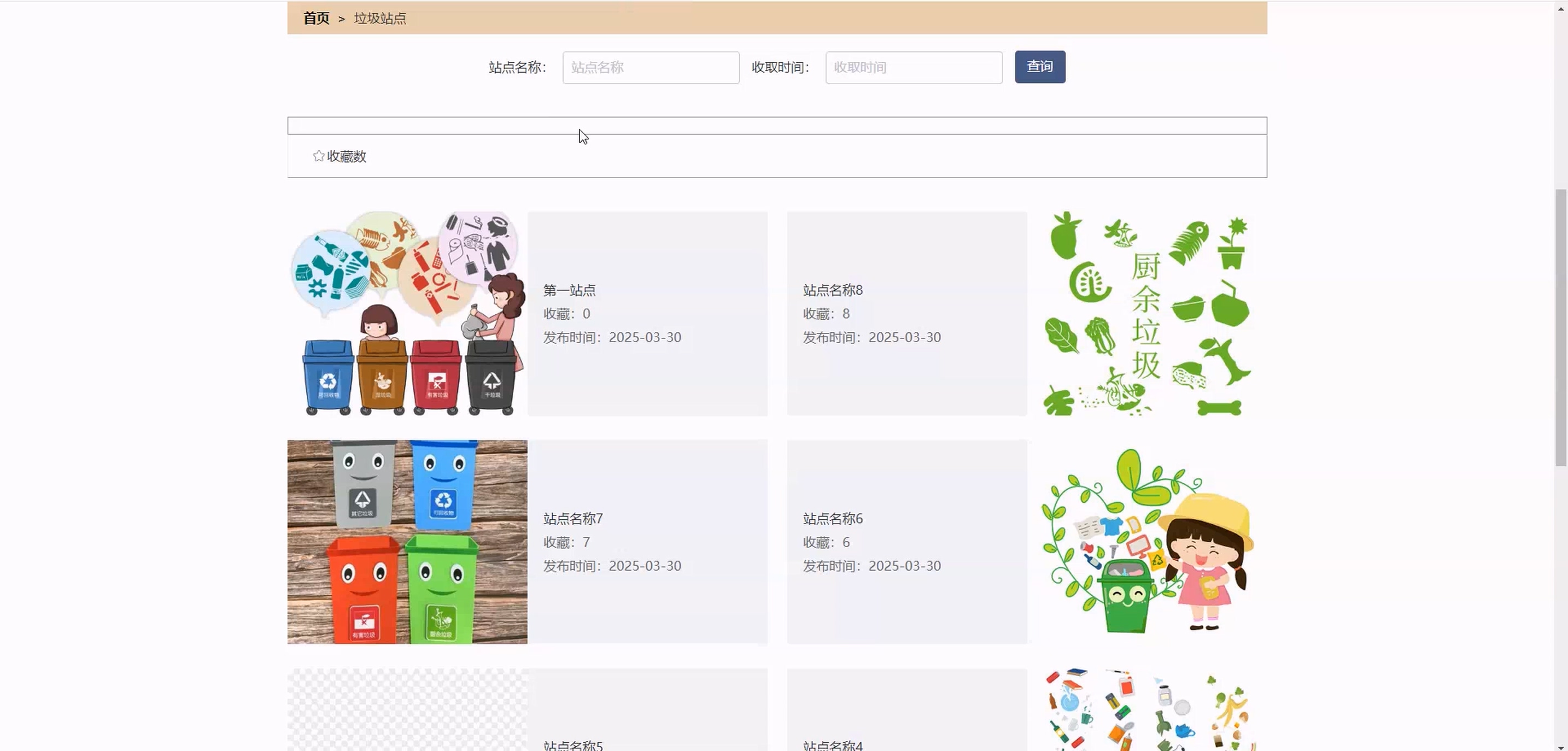Focus the 收取时间 input field
Screen dimensions: 1568x751
click(x=913, y=68)
